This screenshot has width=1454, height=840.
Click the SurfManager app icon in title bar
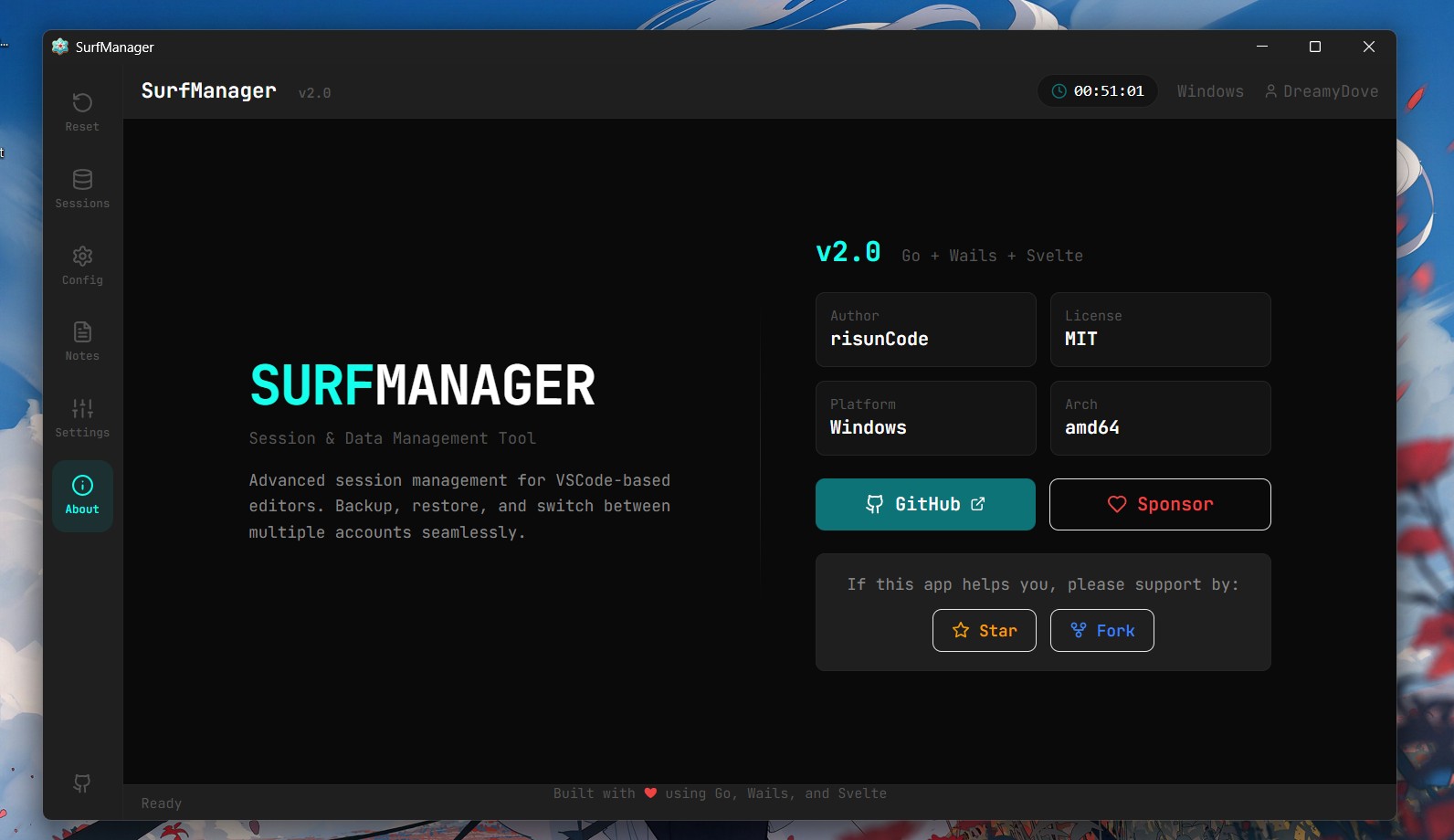coord(60,47)
